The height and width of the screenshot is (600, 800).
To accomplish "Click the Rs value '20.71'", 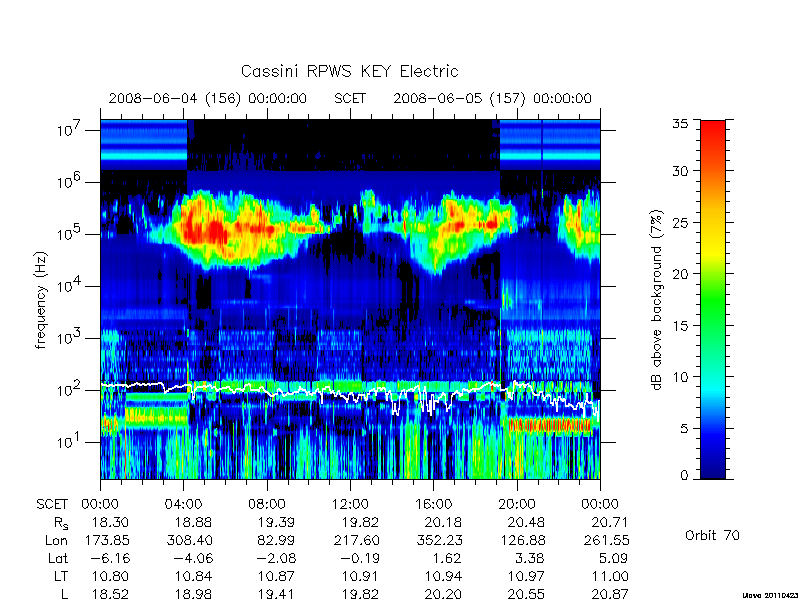I will (x=609, y=522).
